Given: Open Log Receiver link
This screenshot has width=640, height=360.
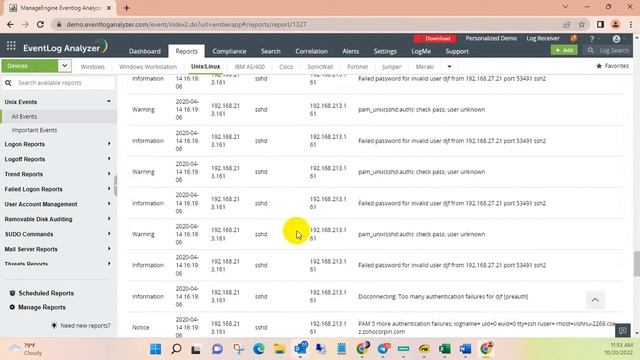Looking at the screenshot, I should pos(542,38).
